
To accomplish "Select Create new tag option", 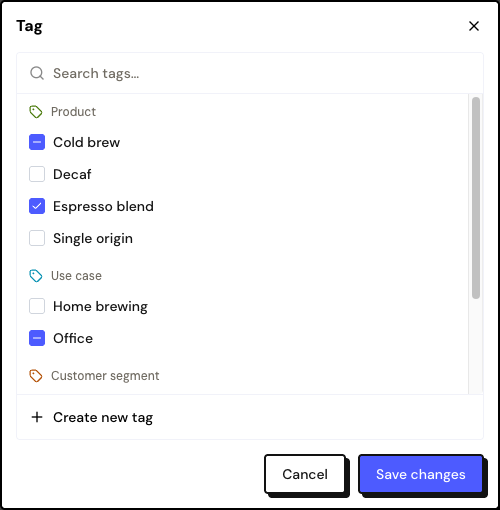I will pyautogui.click(x=250, y=417).
